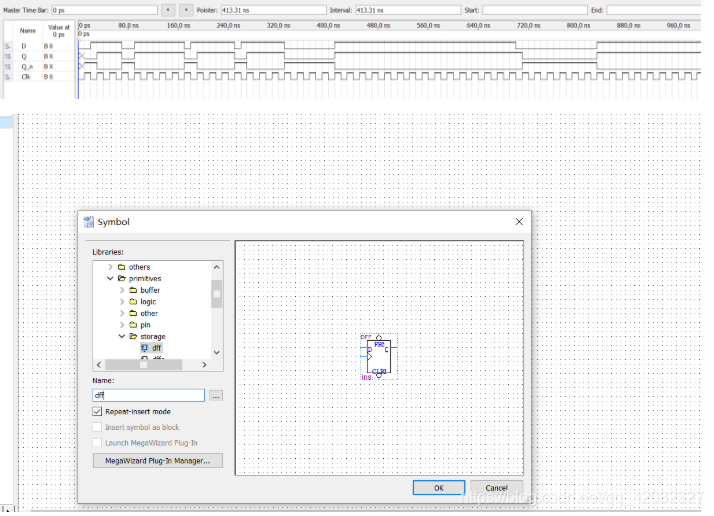
Task: Click the symbol Name input field
Action: (148, 395)
